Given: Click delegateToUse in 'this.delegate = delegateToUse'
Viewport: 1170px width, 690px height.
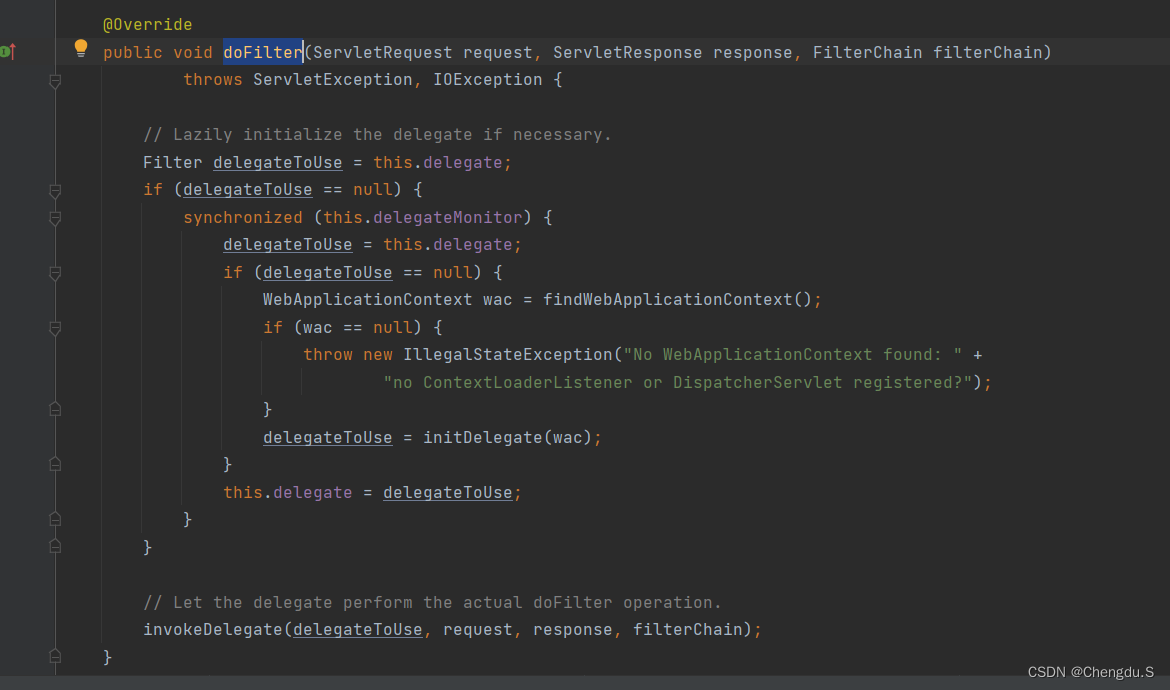Looking at the screenshot, I should (448, 493).
